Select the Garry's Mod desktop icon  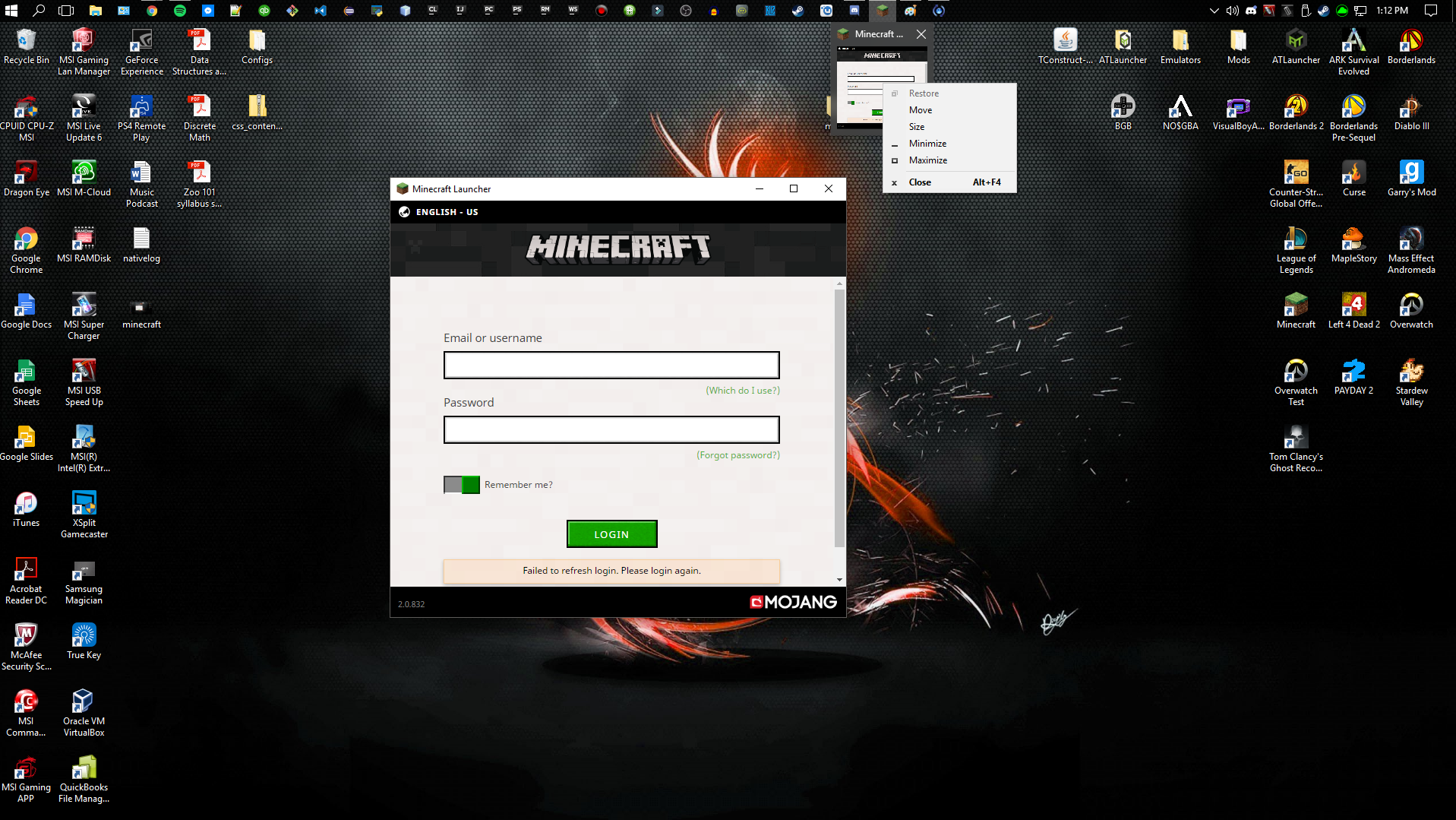point(1412,179)
